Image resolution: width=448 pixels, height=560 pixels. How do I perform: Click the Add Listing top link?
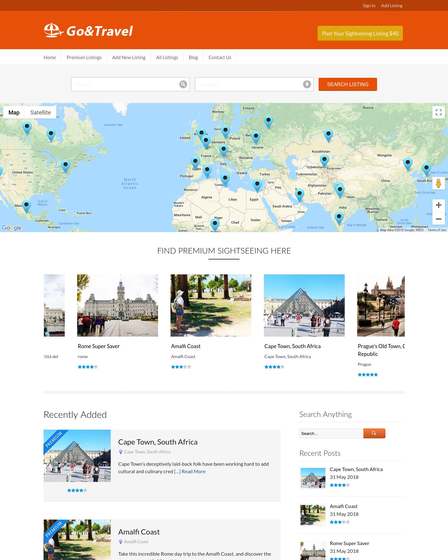click(x=392, y=6)
